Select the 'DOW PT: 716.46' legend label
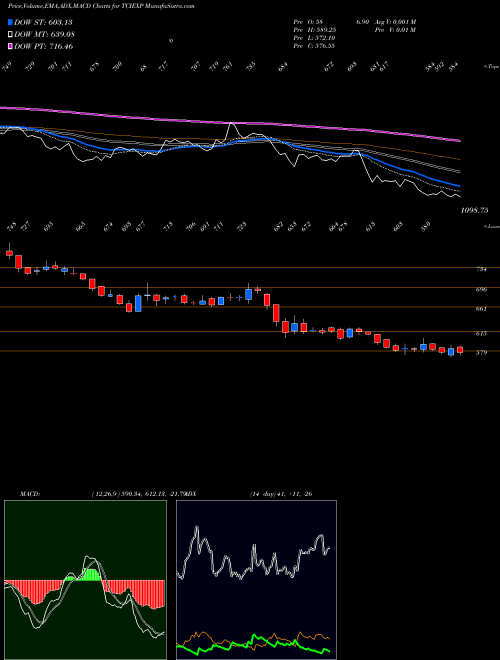Image resolution: width=500 pixels, height=660 pixels. point(44,46)
